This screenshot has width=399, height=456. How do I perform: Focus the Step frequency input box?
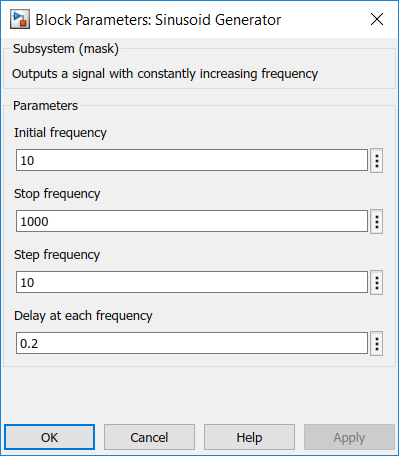pyautogui.click(x=192, y=282)
